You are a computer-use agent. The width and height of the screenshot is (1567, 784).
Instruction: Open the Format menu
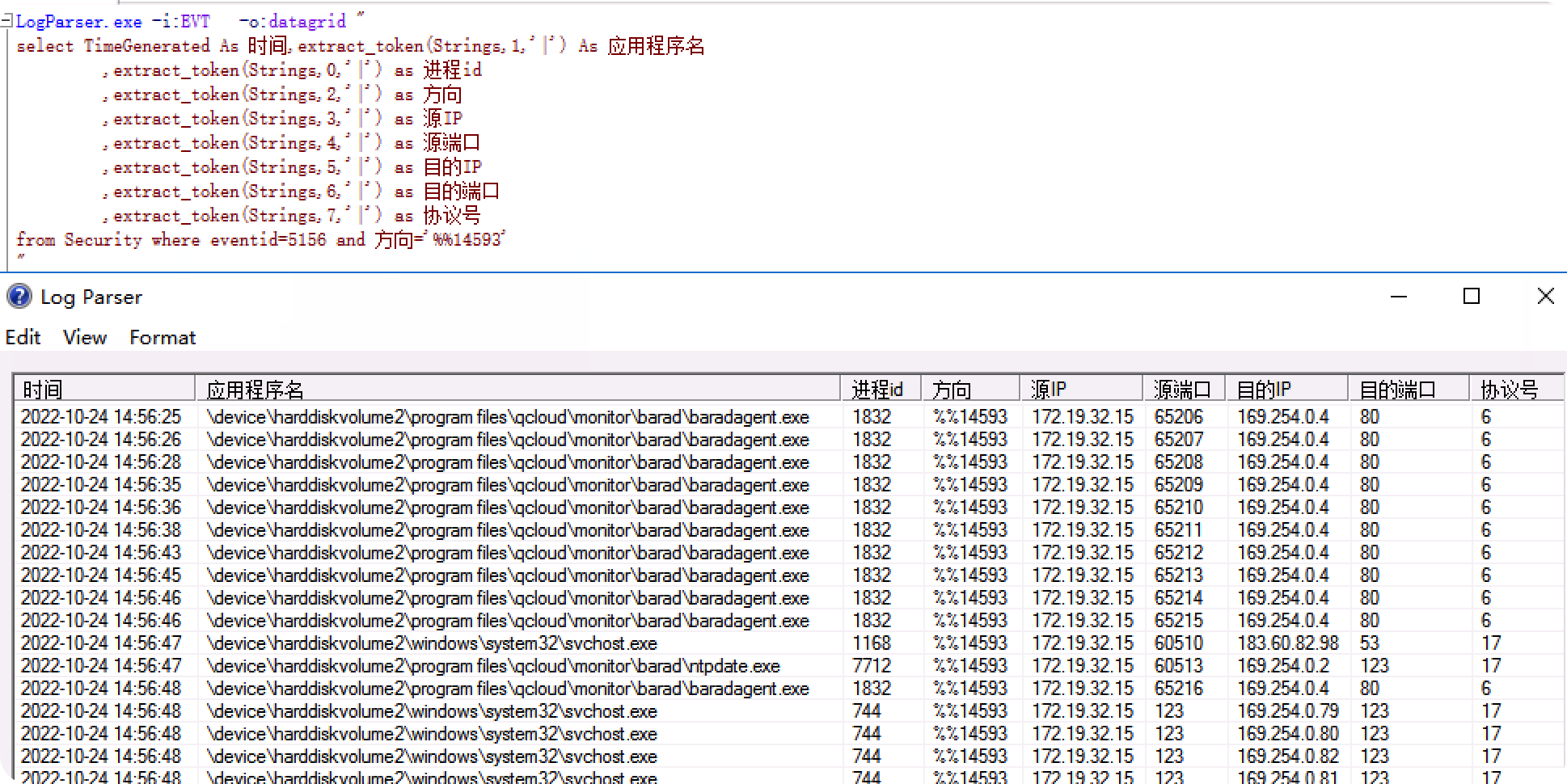click(162, 337)
